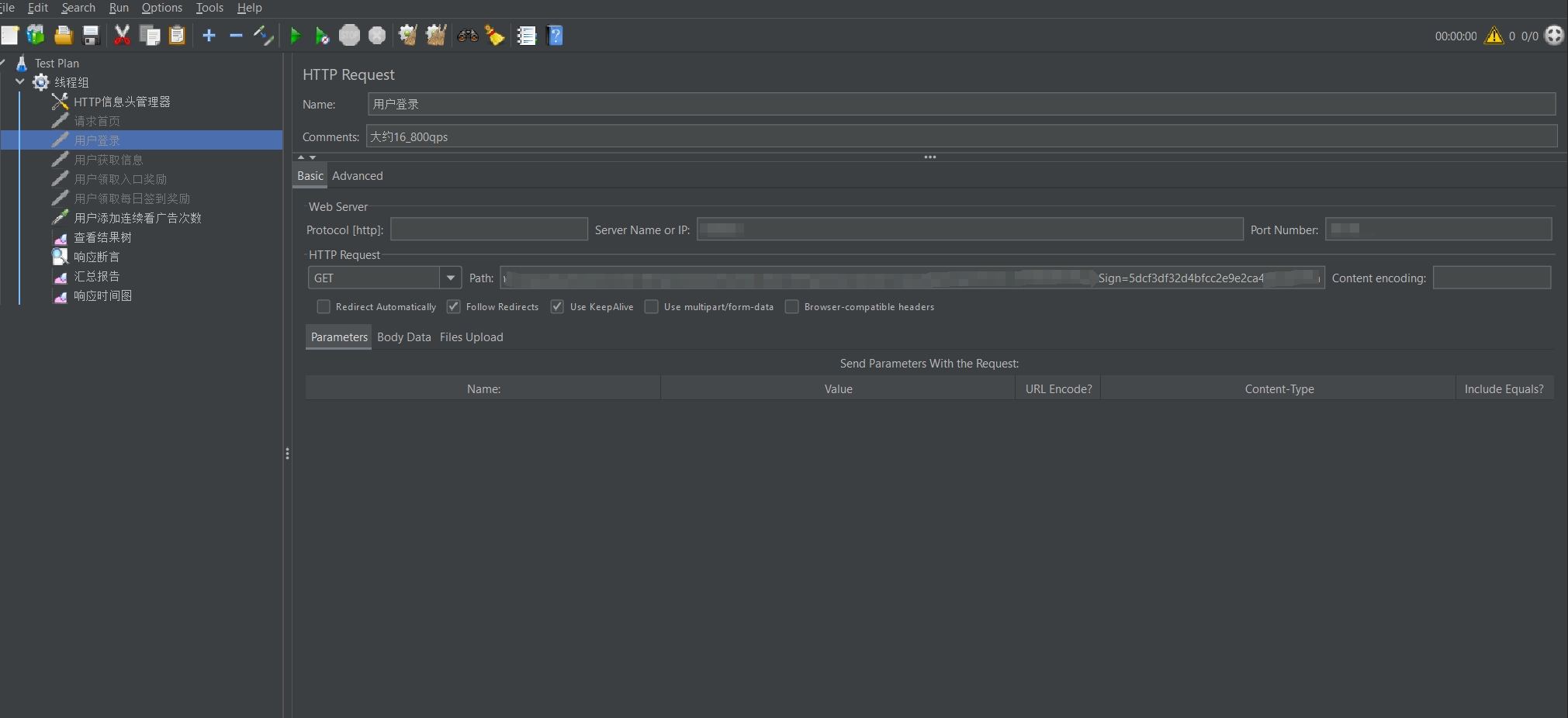Click the Content encoding field

point(1492,278)
